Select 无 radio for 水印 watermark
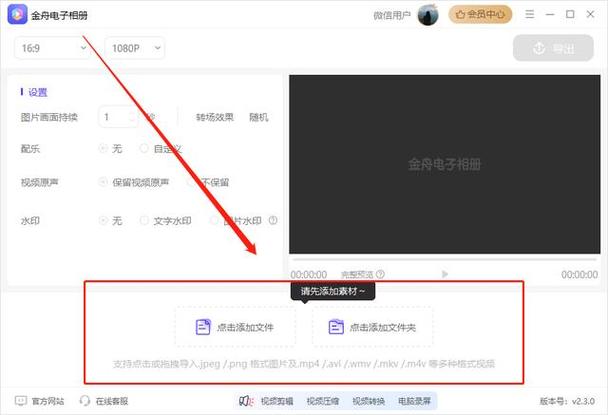608x415 pixels. pyautogui.click(x=103, y=221)
